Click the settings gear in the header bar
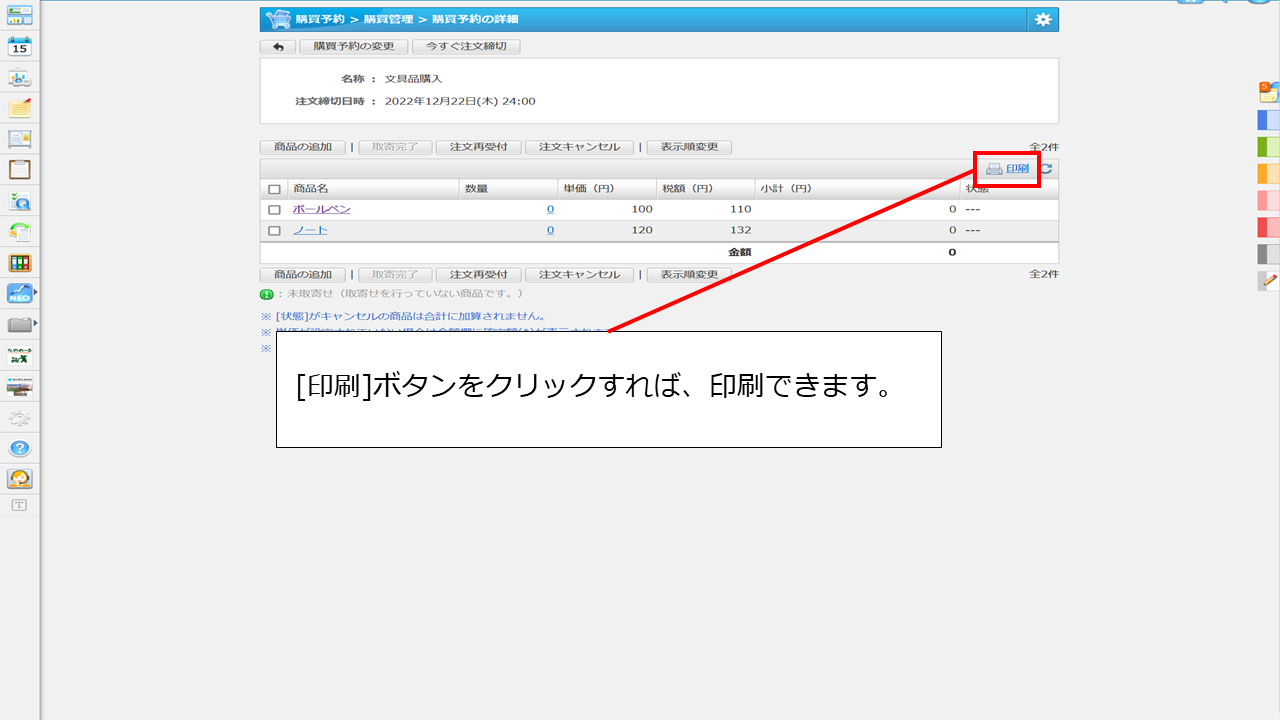 1043,19
